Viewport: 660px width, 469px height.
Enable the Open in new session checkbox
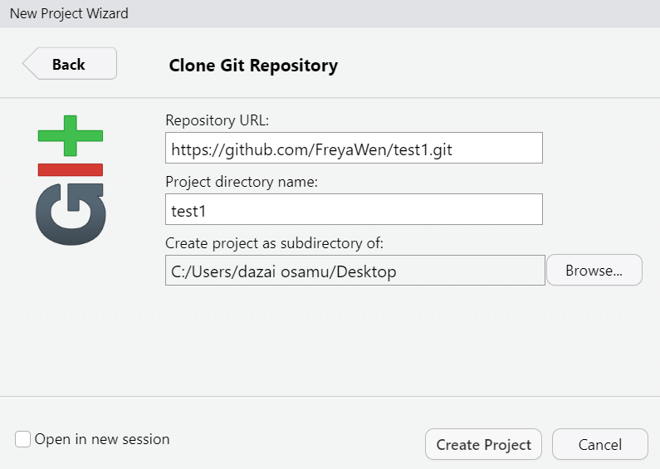[x=23, y=439]
